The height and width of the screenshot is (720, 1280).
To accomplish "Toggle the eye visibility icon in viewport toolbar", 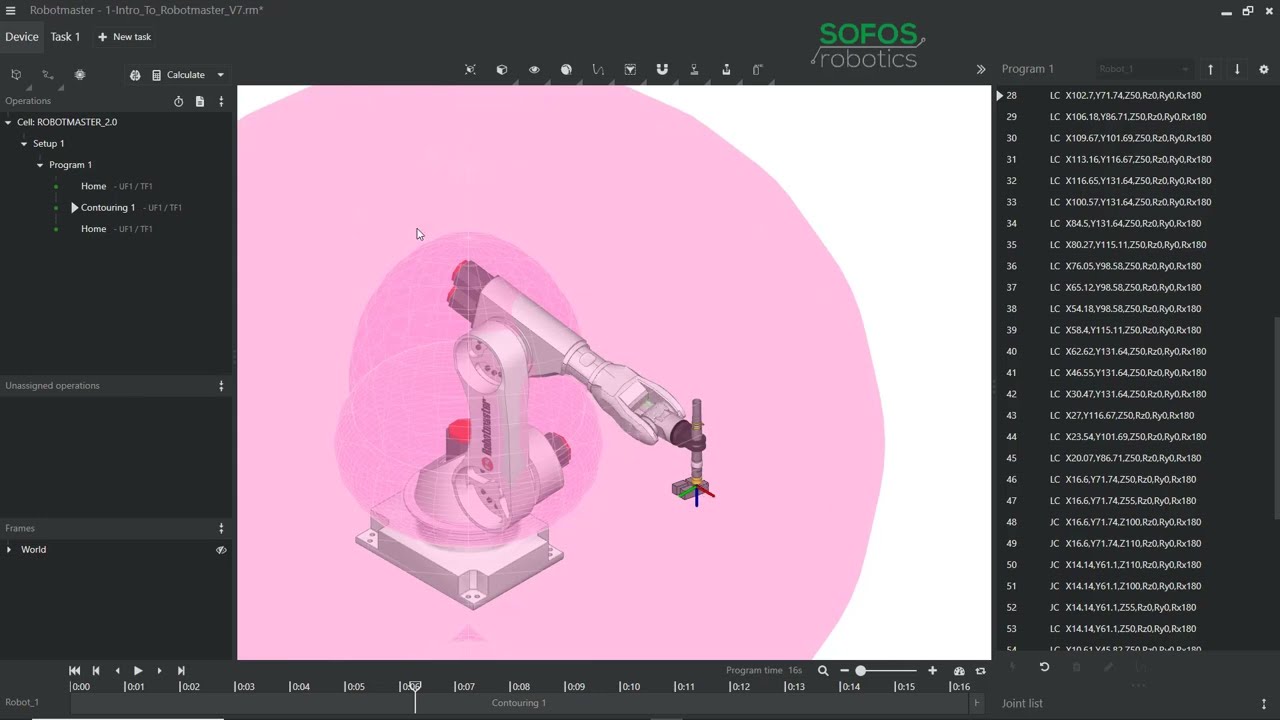I will point(534,70).
